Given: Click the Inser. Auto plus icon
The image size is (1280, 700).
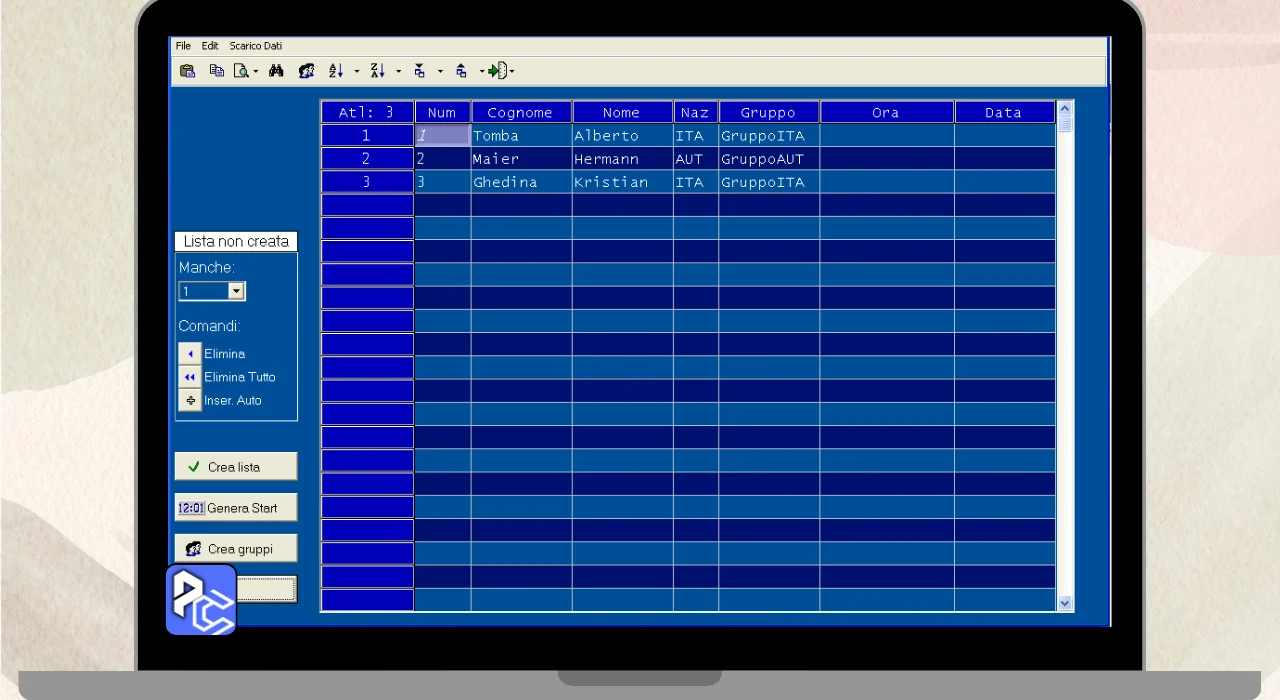Looking at the screenshot, I should [x=190, y=400].
